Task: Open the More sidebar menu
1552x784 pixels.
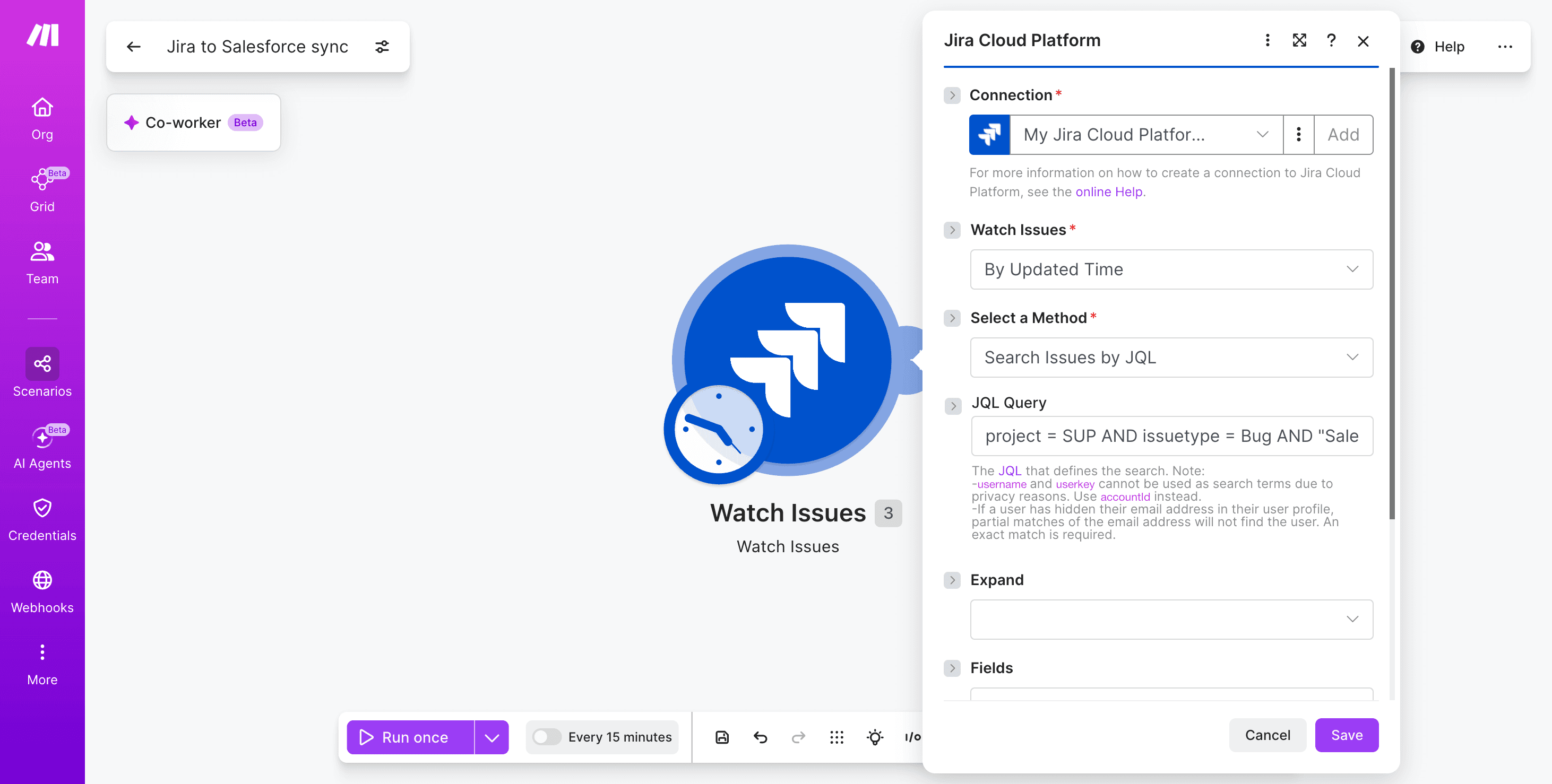Action: pos(42,665)
